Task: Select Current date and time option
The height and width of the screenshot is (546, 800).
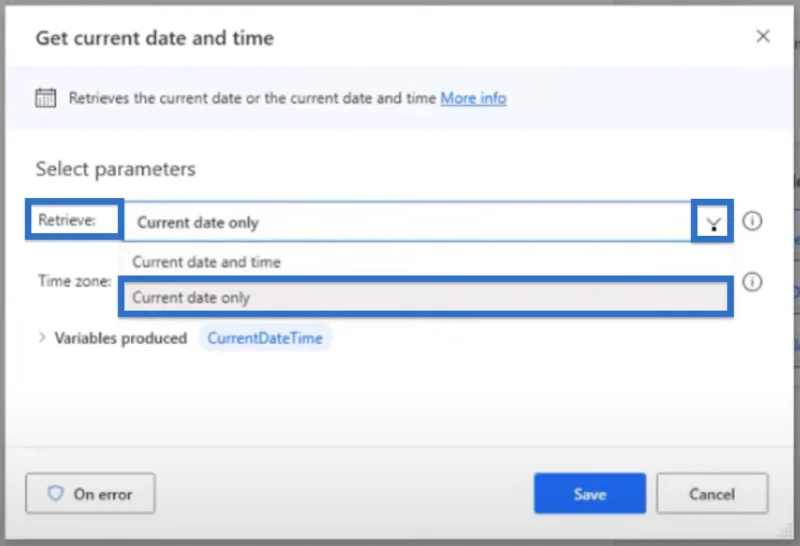Action: 426,262
